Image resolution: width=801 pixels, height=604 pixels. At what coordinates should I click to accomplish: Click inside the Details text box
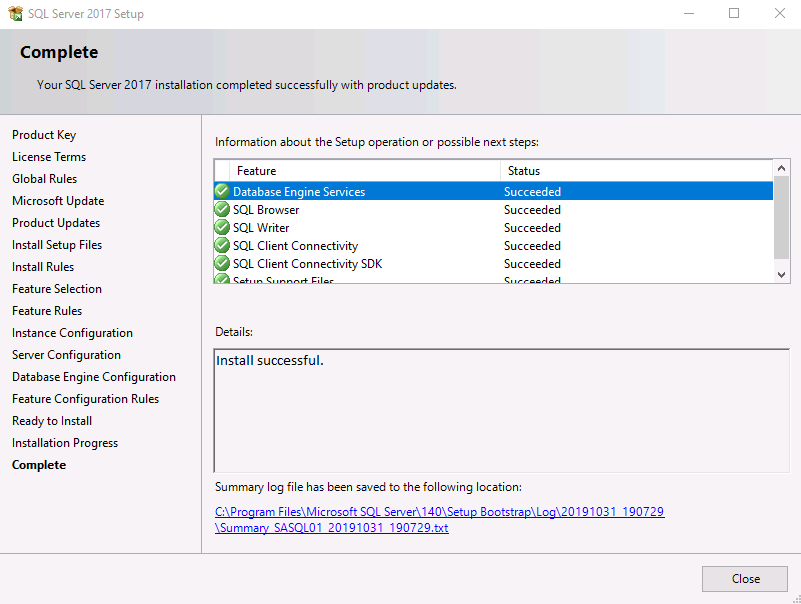click(x=502, y=411)
